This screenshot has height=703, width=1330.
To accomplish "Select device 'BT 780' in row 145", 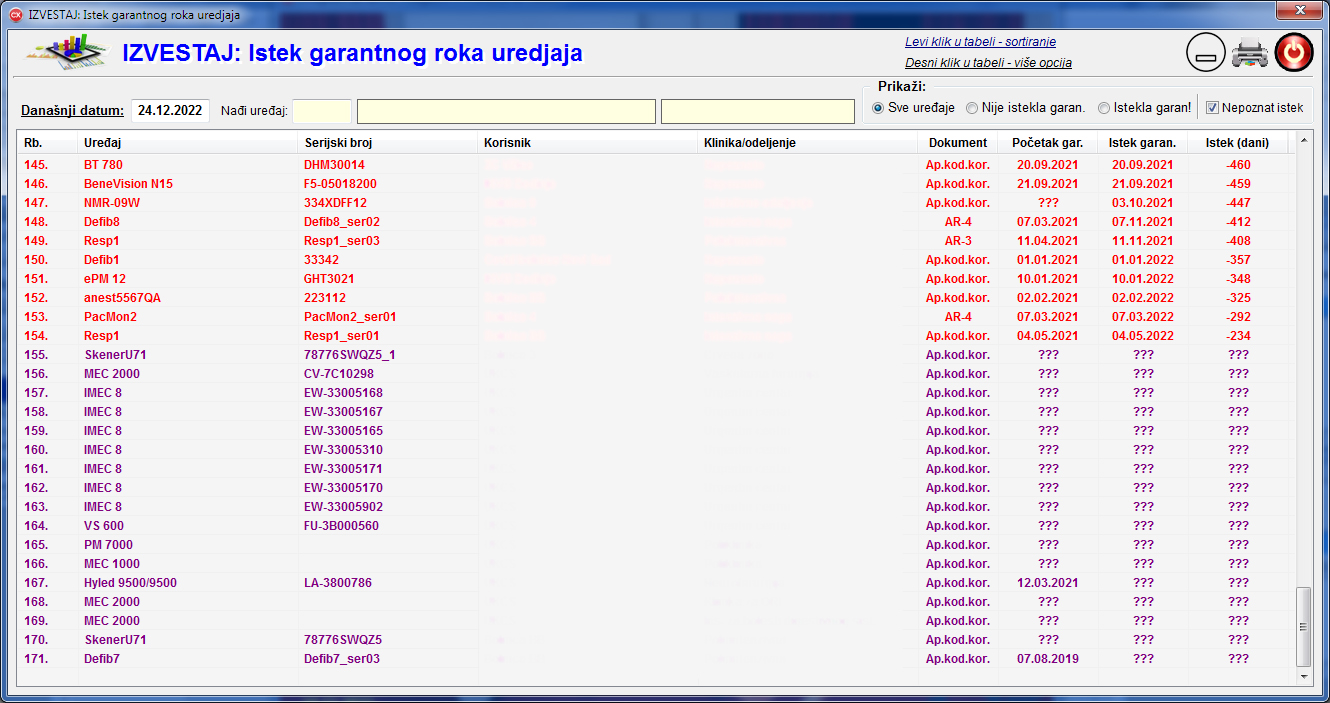I will tap(103, 165).
